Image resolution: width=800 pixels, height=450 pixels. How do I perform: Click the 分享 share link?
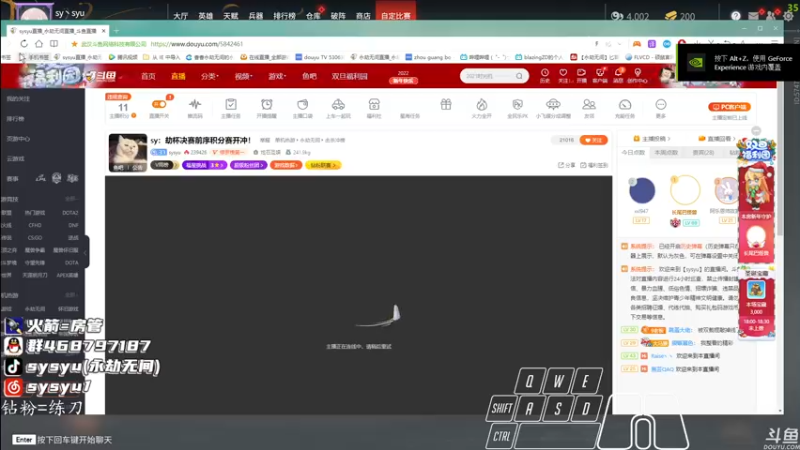566,165
